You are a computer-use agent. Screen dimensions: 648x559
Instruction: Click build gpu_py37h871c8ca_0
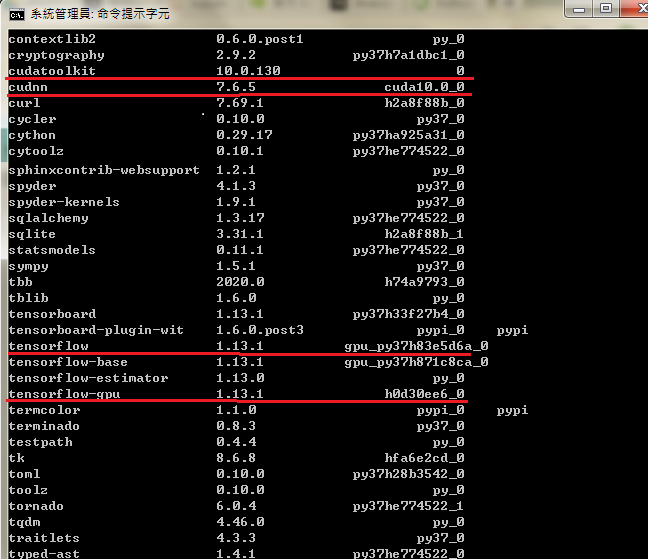tap(417, 362)
